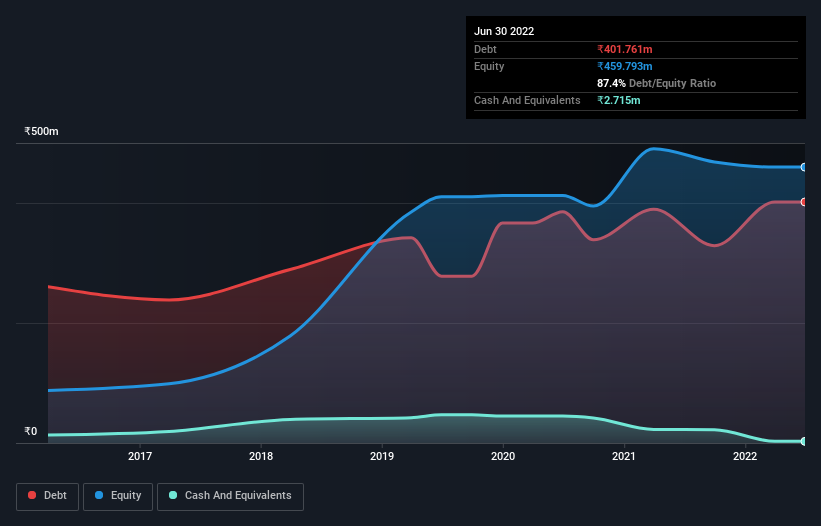
Task: Click the red Debt dot in the legend
Action: click(x=32, y=495)
